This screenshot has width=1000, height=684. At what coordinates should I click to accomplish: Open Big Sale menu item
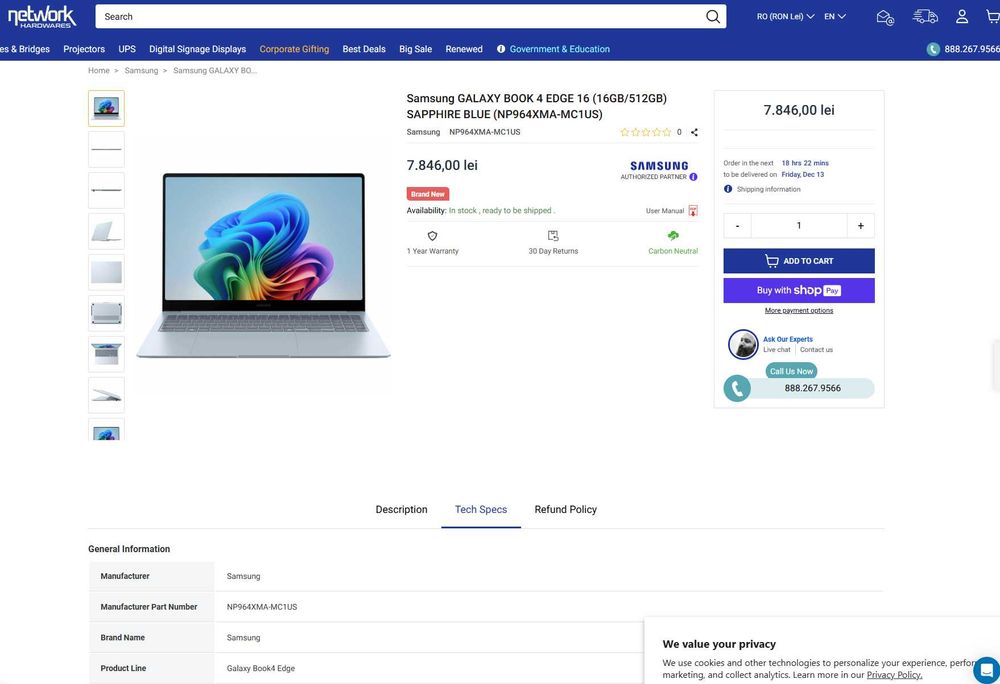point(415,49)
